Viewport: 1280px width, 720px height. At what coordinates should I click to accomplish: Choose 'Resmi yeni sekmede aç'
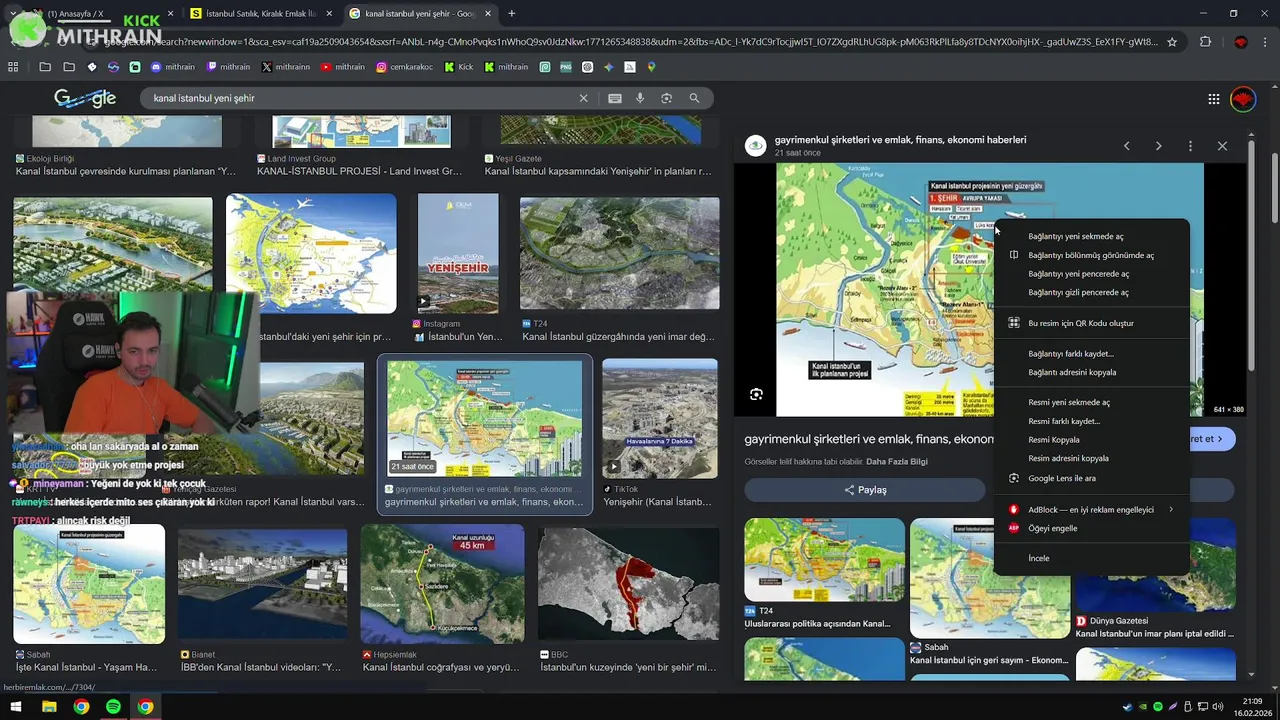(1092, 402)
